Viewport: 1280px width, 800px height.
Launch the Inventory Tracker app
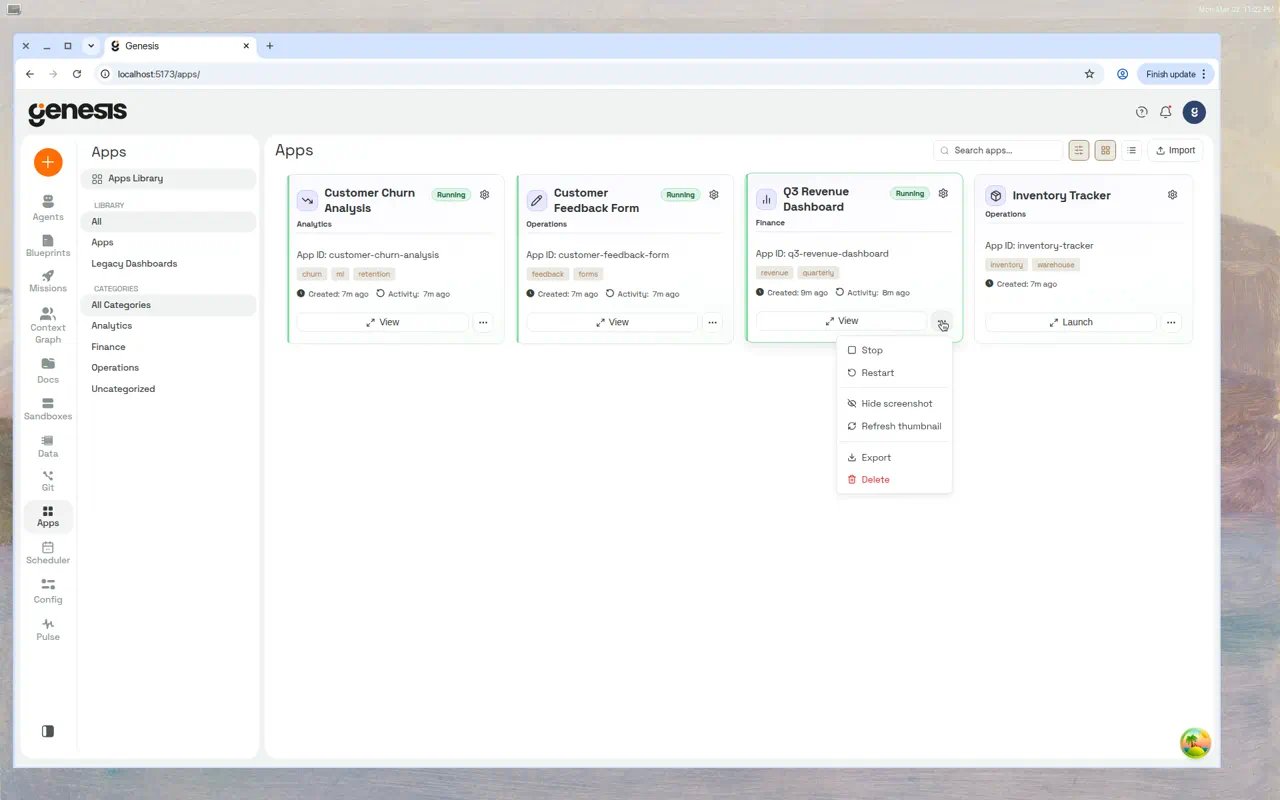tap(1070, 322)
